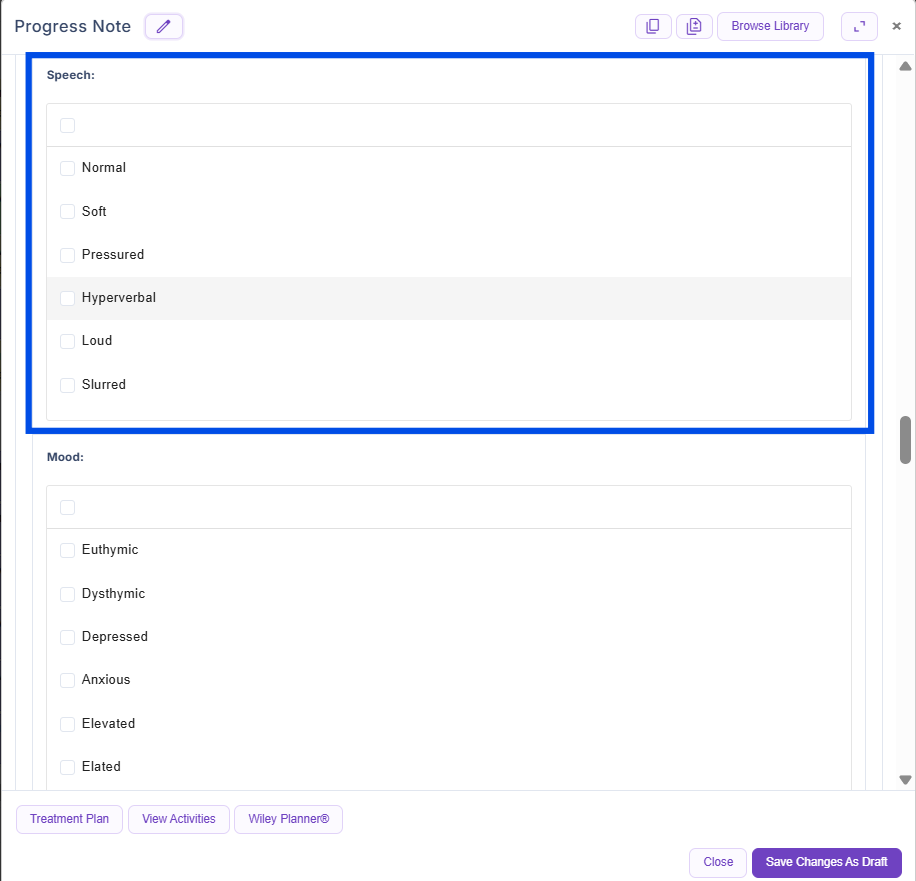Image resolution: width=916 pixels, height=881 pixels.
Task: Toggle select-all checkbox in Speech header
Action: pos(68,125)
